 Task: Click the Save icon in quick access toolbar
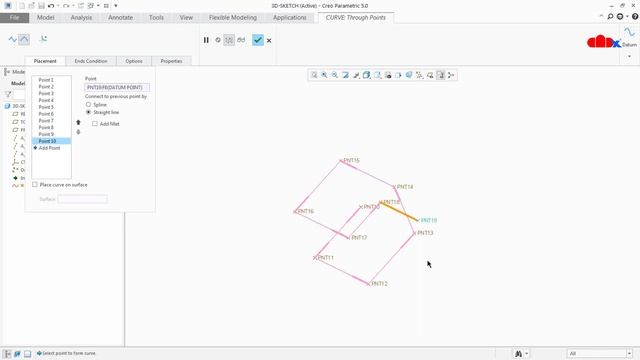point(41,6)
